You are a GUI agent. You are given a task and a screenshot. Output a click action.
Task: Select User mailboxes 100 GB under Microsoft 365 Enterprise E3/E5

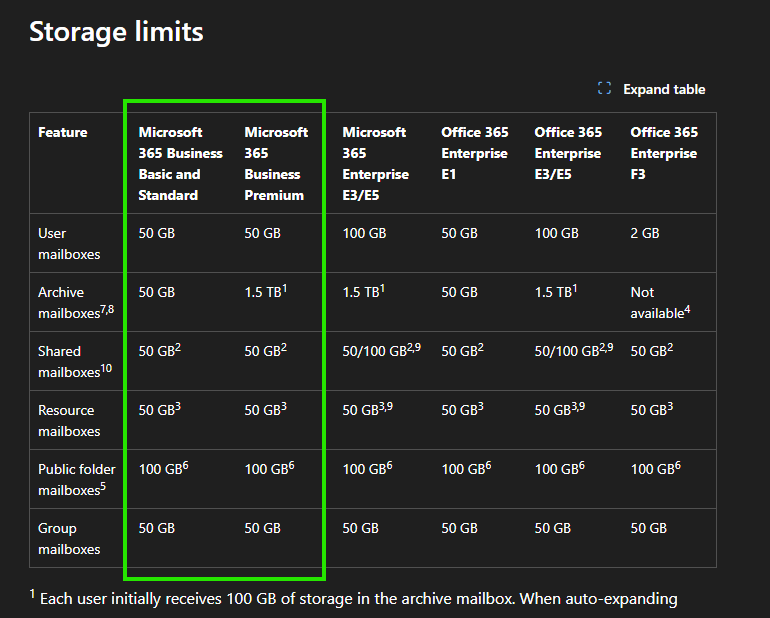tap(364, 233)
